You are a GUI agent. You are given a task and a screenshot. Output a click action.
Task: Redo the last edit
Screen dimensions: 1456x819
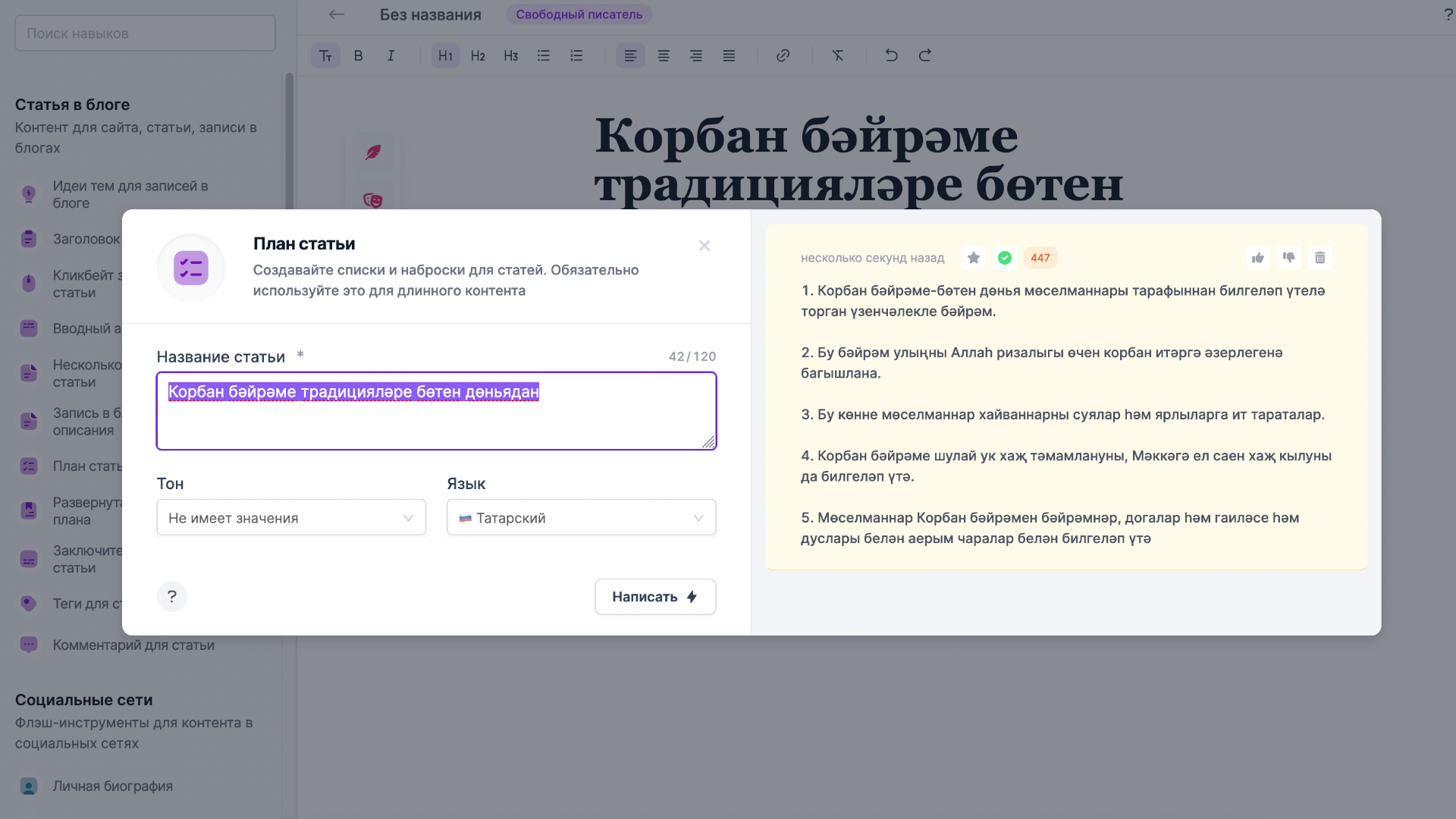pyautogui.click(x=925, y=55)
